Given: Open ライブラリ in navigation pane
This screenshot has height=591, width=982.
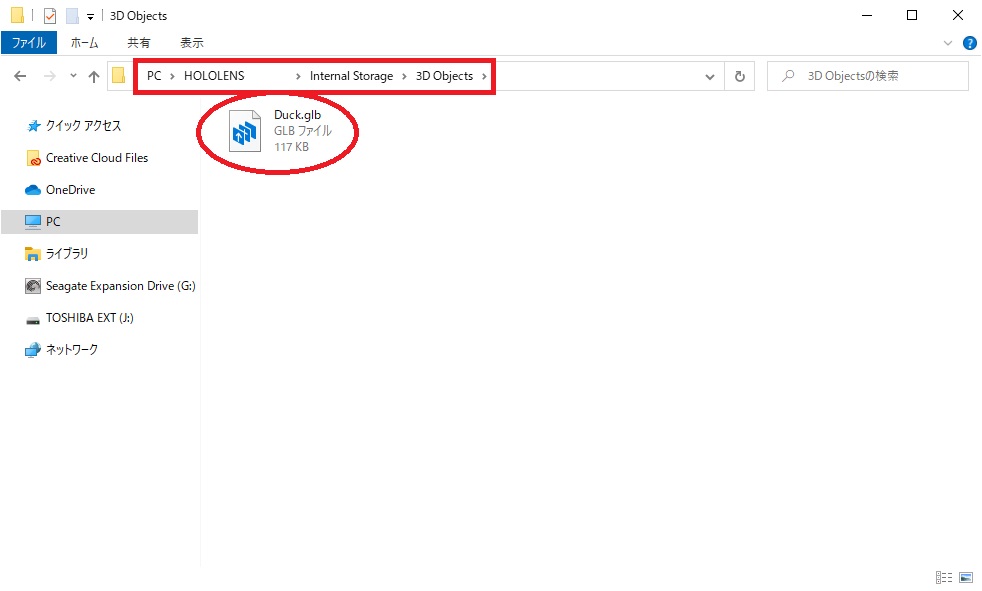Looking at the screenshot, I should pos(66,254).
